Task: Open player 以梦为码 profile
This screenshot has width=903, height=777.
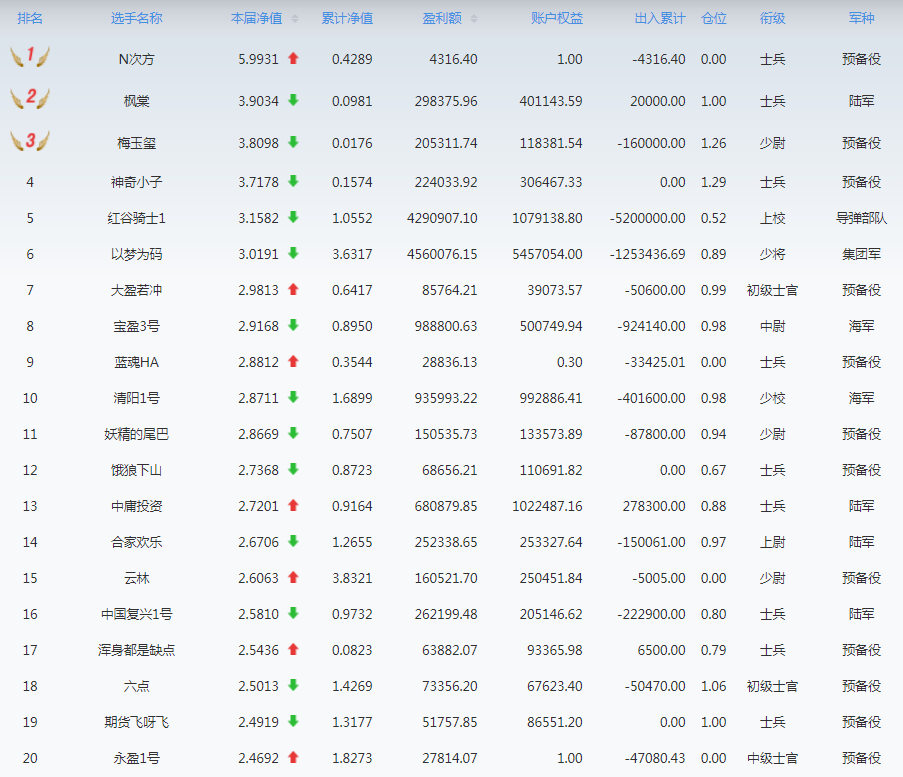Action: pos(136,254)
